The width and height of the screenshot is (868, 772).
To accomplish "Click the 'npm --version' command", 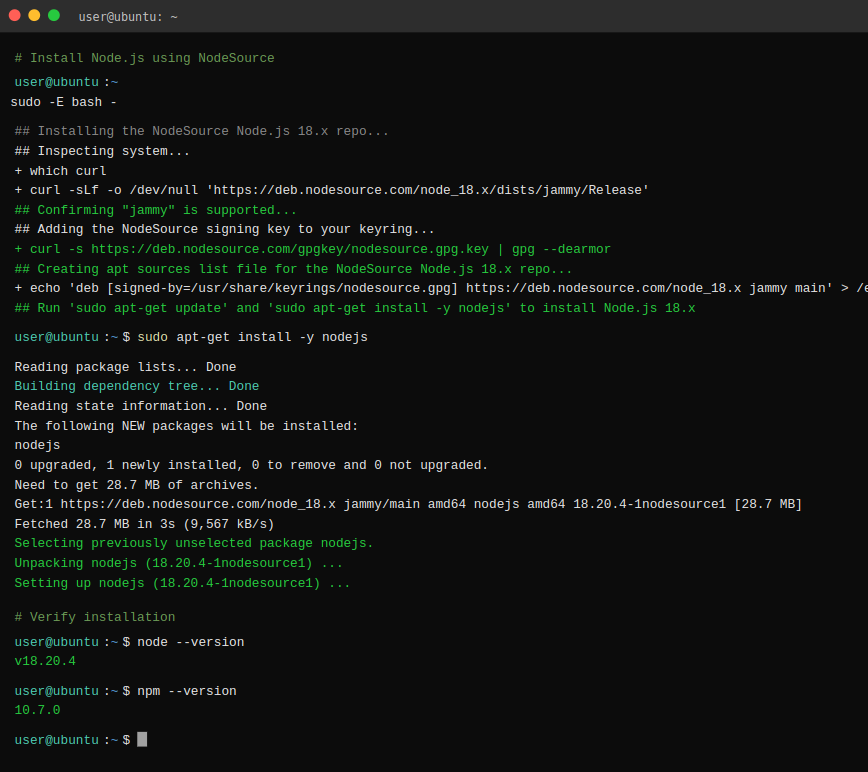I will coord(187,691).
